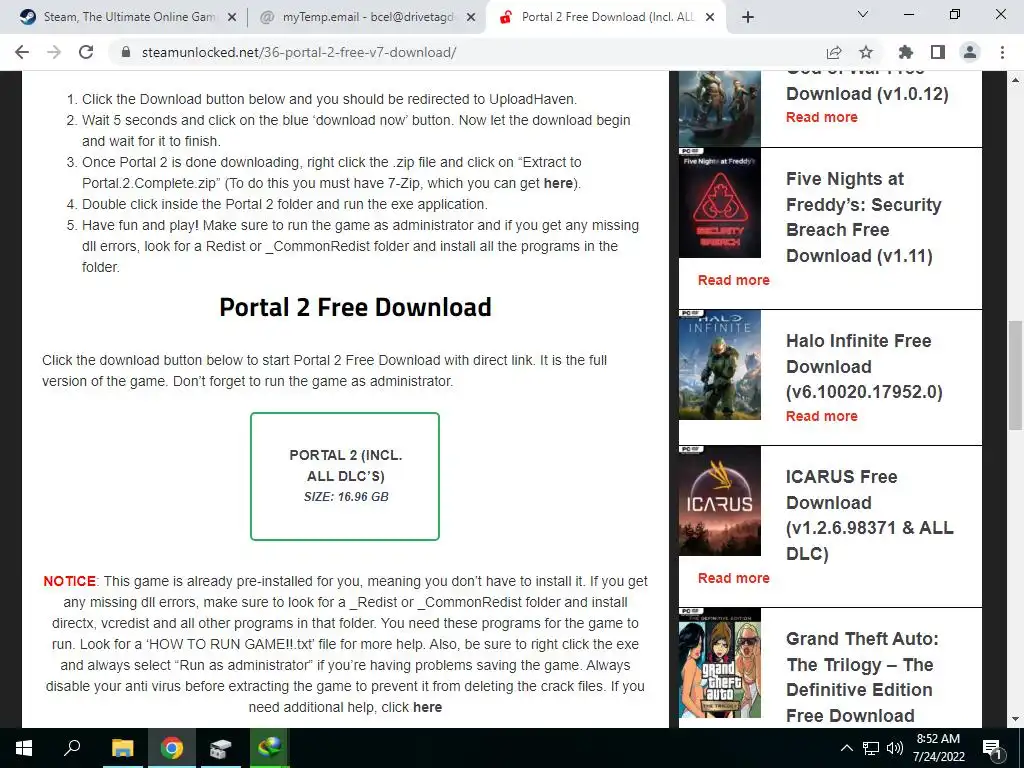Screen dimensions: 1024x768
Task: Open the additional help 'here' link
Action: [427, 707]
